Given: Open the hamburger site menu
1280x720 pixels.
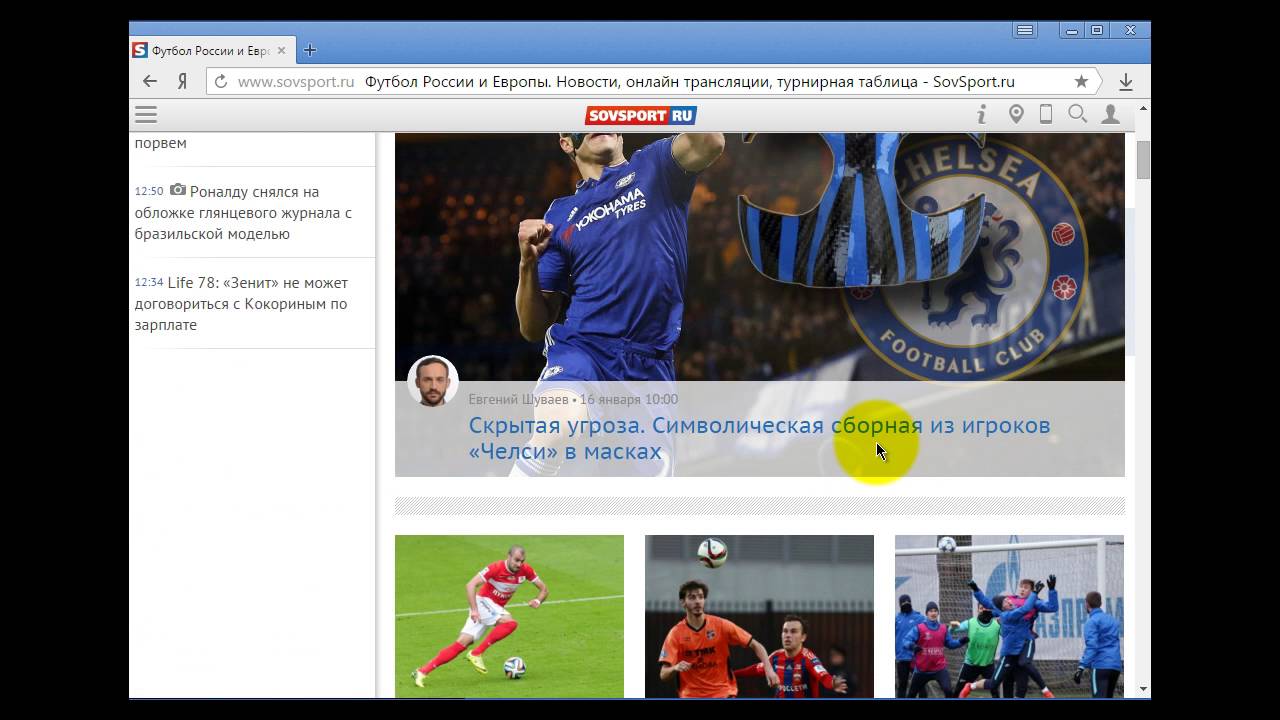Looking at the screenshot, I should pos(146,114).
